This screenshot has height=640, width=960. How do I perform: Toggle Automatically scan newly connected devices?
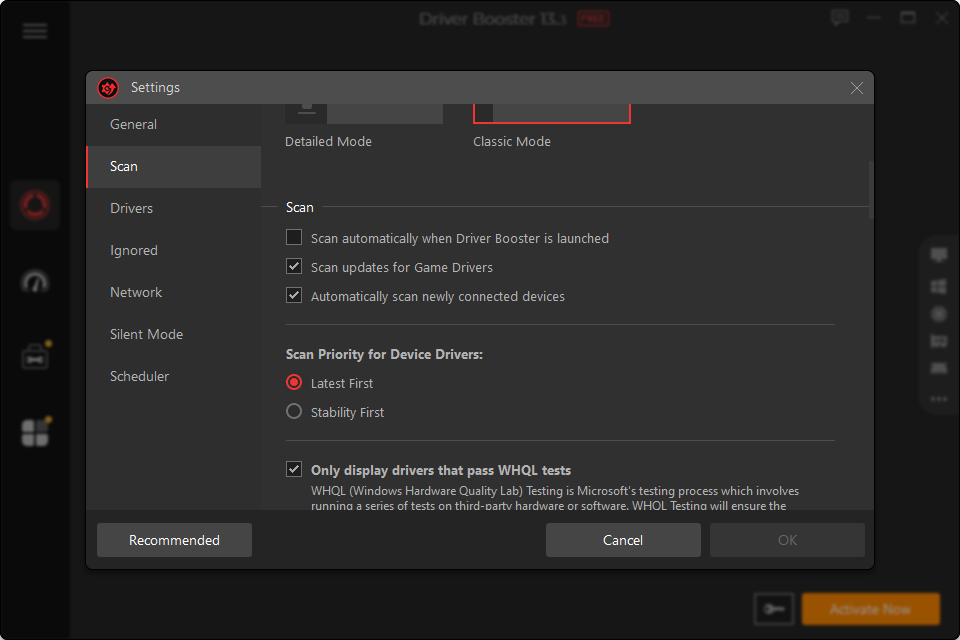294,295
